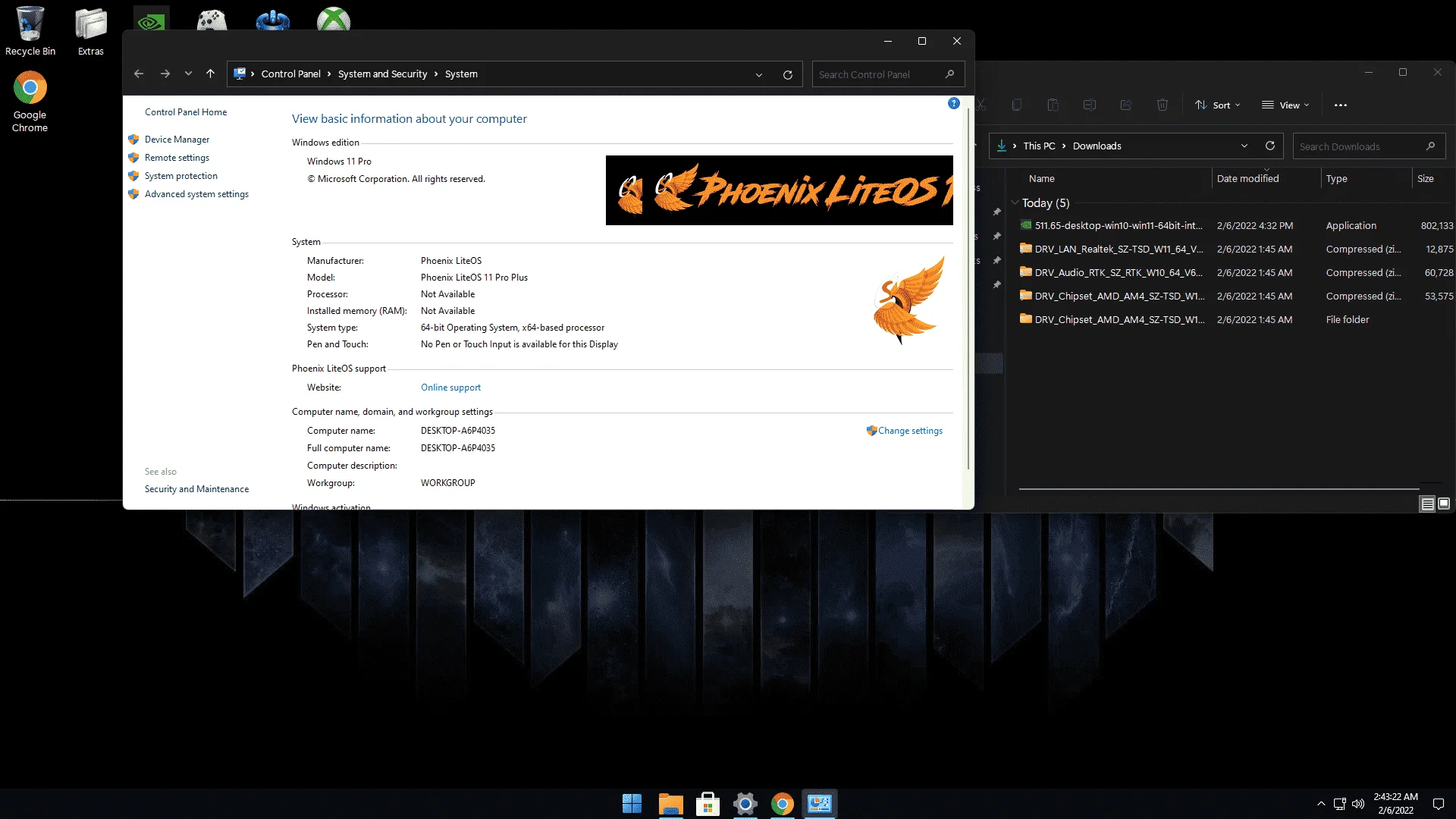Click the Downloads search magnifier icon

(x=1430, y=146)
